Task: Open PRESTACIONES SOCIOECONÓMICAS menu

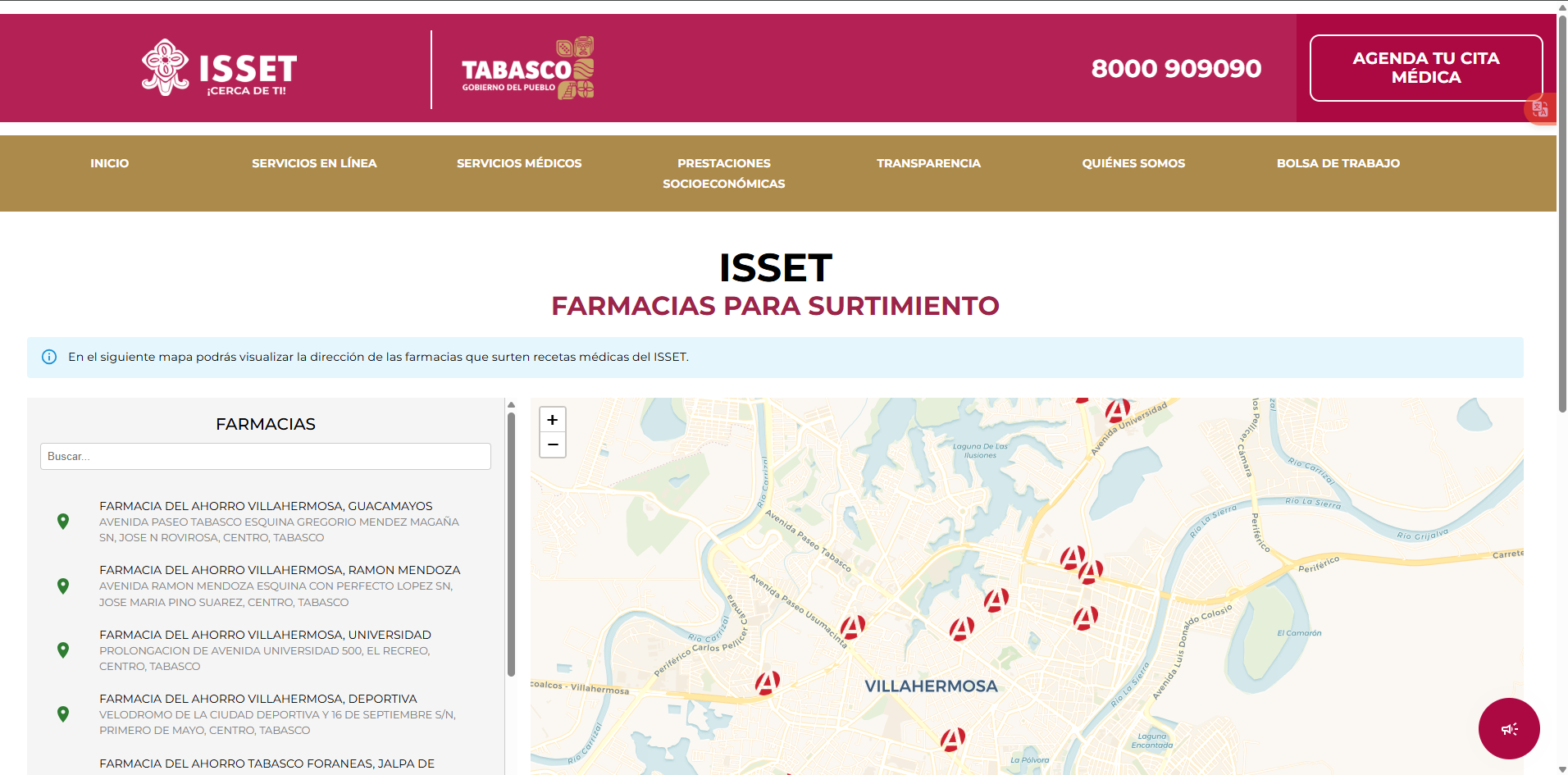Action: (x=724, y=173)
